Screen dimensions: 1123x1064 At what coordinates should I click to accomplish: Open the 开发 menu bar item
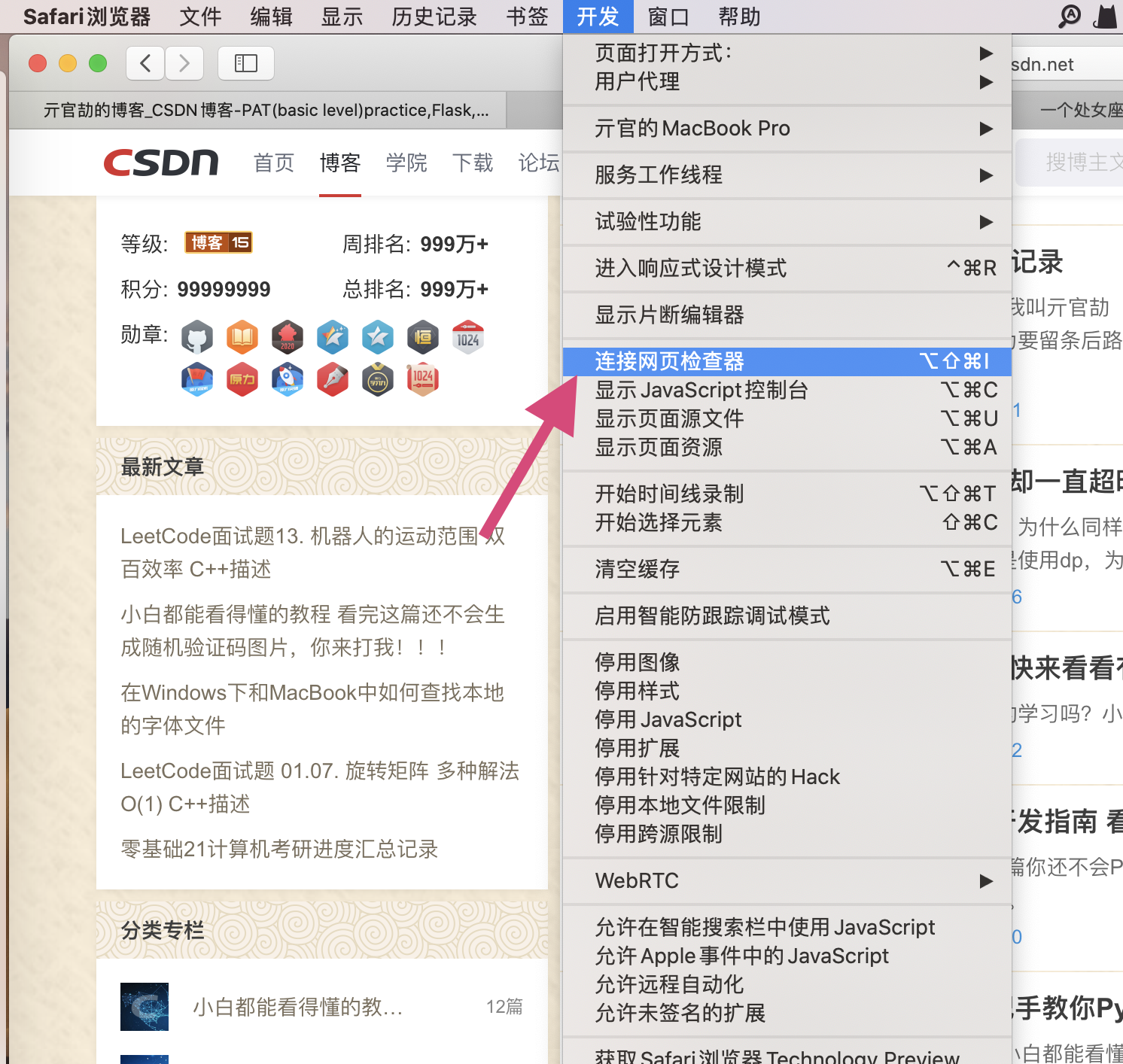pyautogui.click(x=598, y=17)
